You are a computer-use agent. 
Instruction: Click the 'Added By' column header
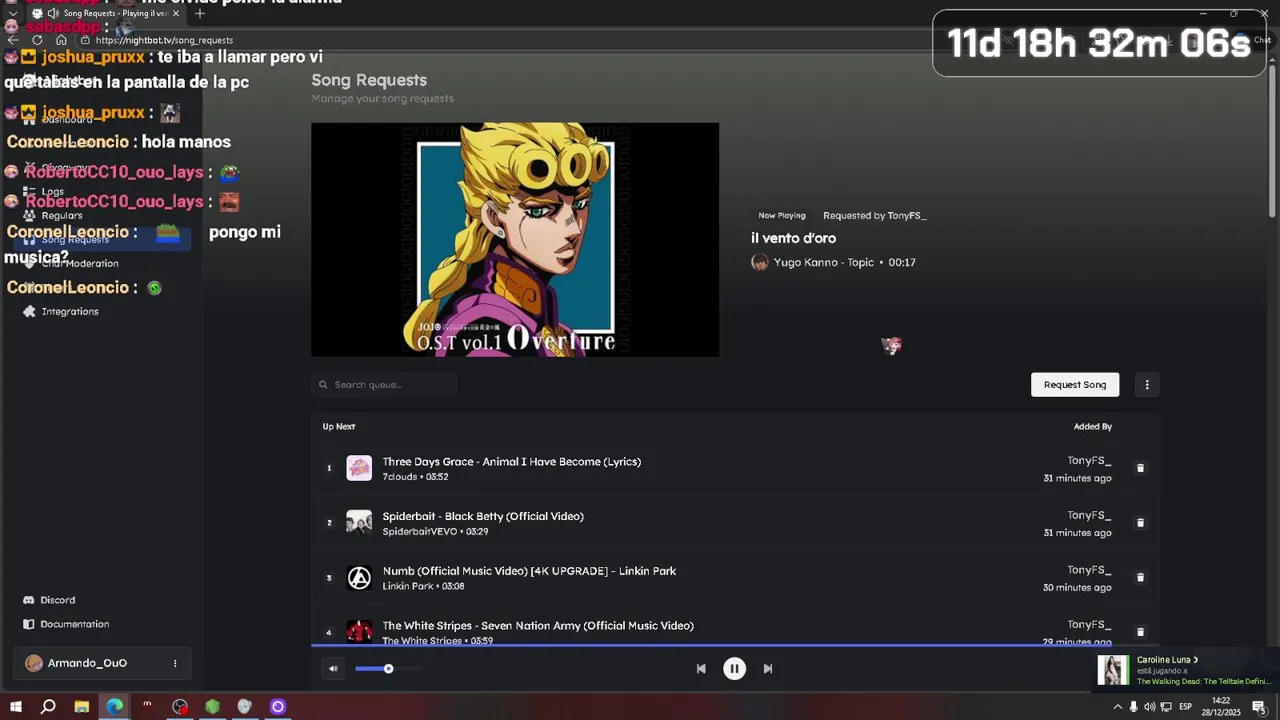(1092, 427)
